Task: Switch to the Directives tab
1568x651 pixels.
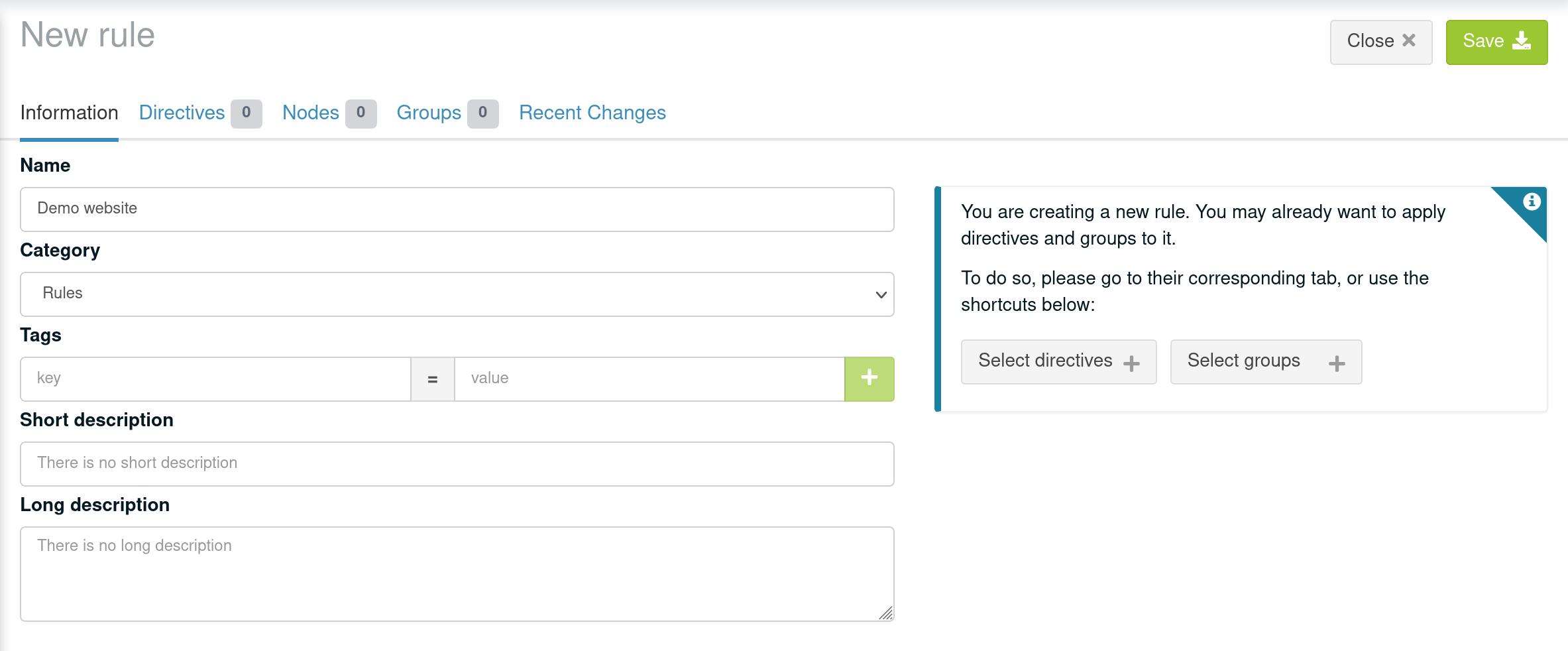Action: point(182,113)
